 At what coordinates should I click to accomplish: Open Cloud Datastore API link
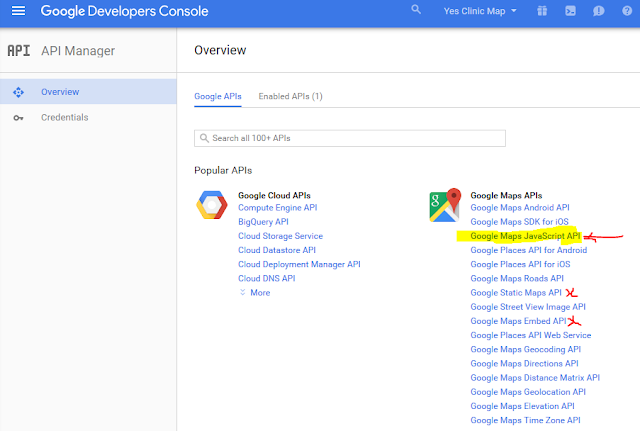(277, 250)
